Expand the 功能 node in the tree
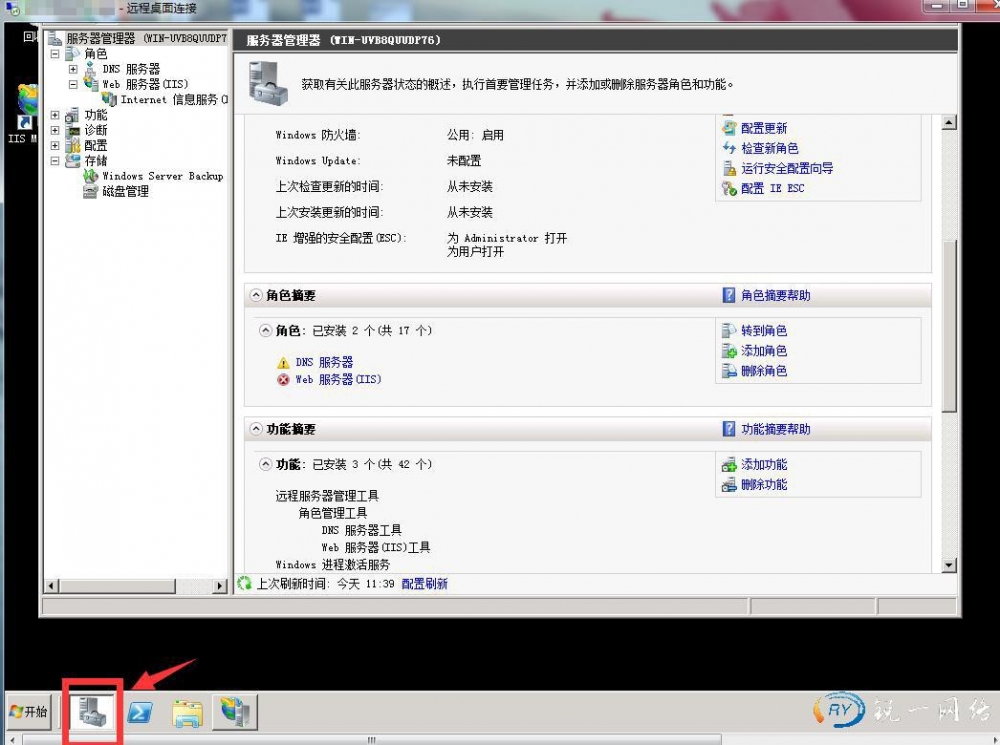The image size is (1000, 745). tap(56, 115)
